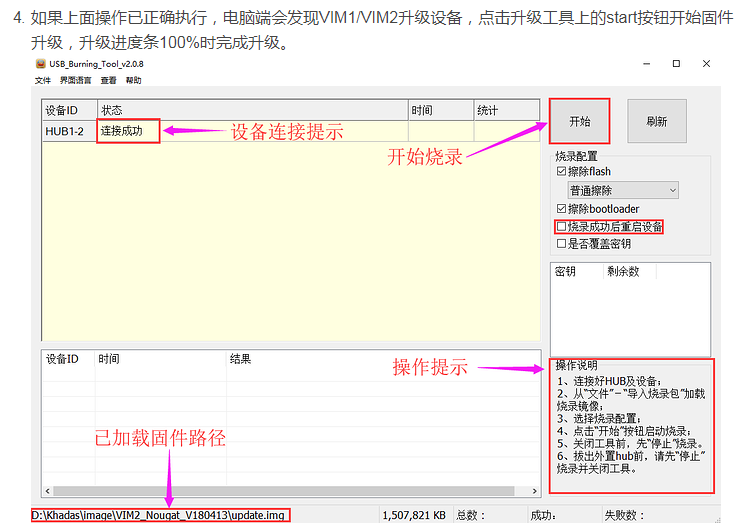The image size is (744, 532).
Task: Open the 文件 menu
Action: point(43,80)
